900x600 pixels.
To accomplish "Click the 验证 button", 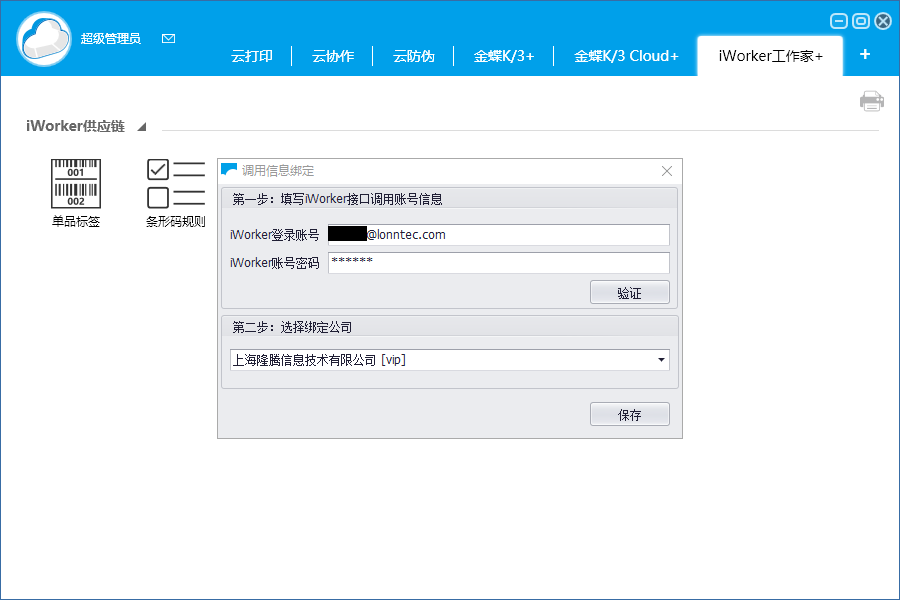I will pos(630,292).
